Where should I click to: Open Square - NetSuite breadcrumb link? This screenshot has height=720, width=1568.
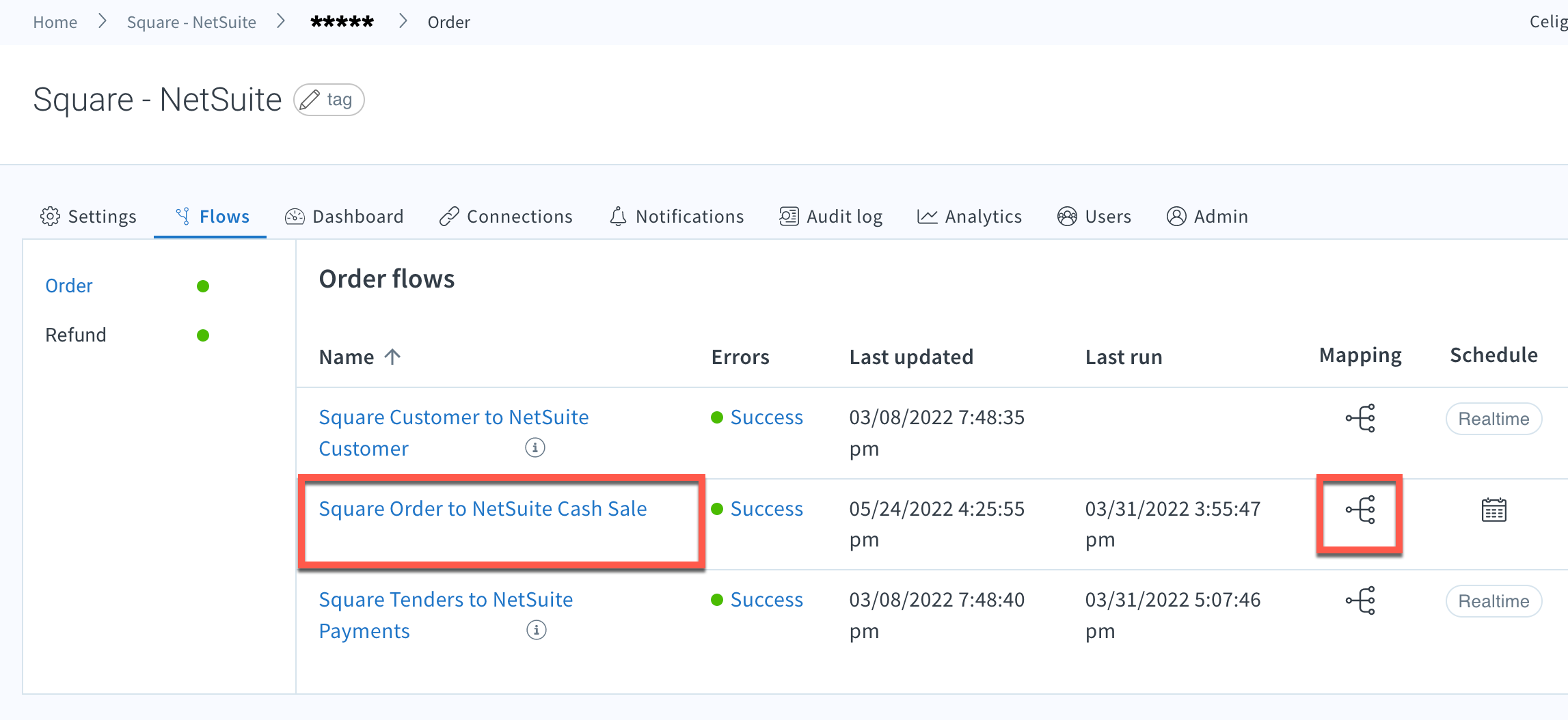pos(191,22)
